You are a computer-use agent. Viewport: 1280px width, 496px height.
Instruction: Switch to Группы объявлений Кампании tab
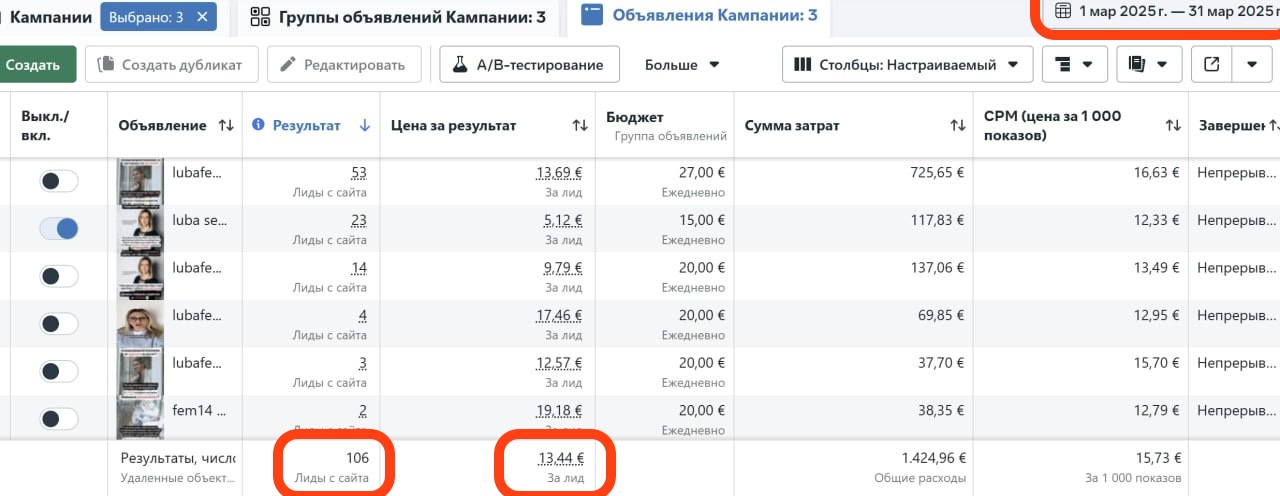click(398, 16)
